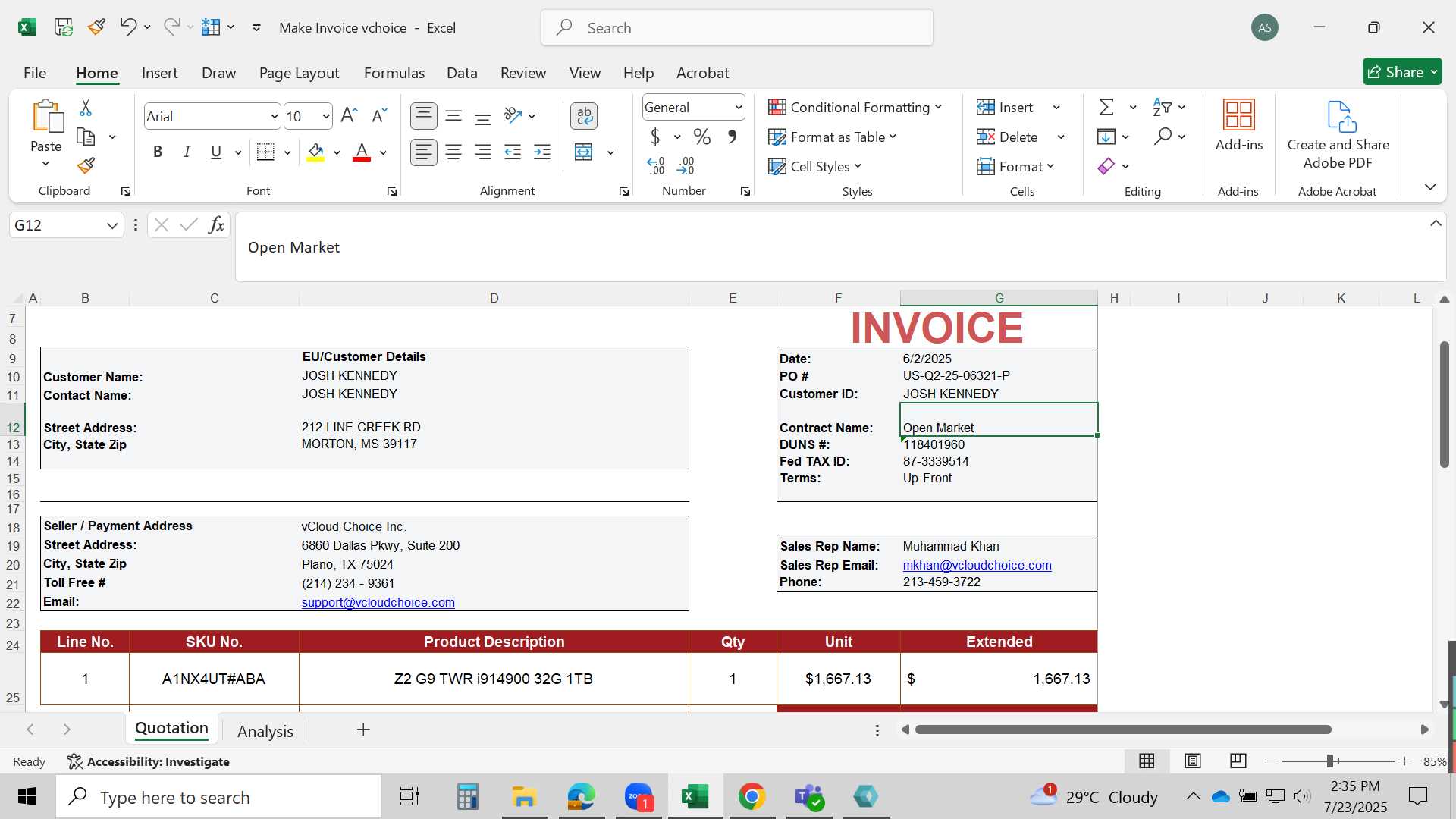Viewport: 1456px width, 819px height.
Task: Toggle Wrap Text button
Action: pos(584,116)
